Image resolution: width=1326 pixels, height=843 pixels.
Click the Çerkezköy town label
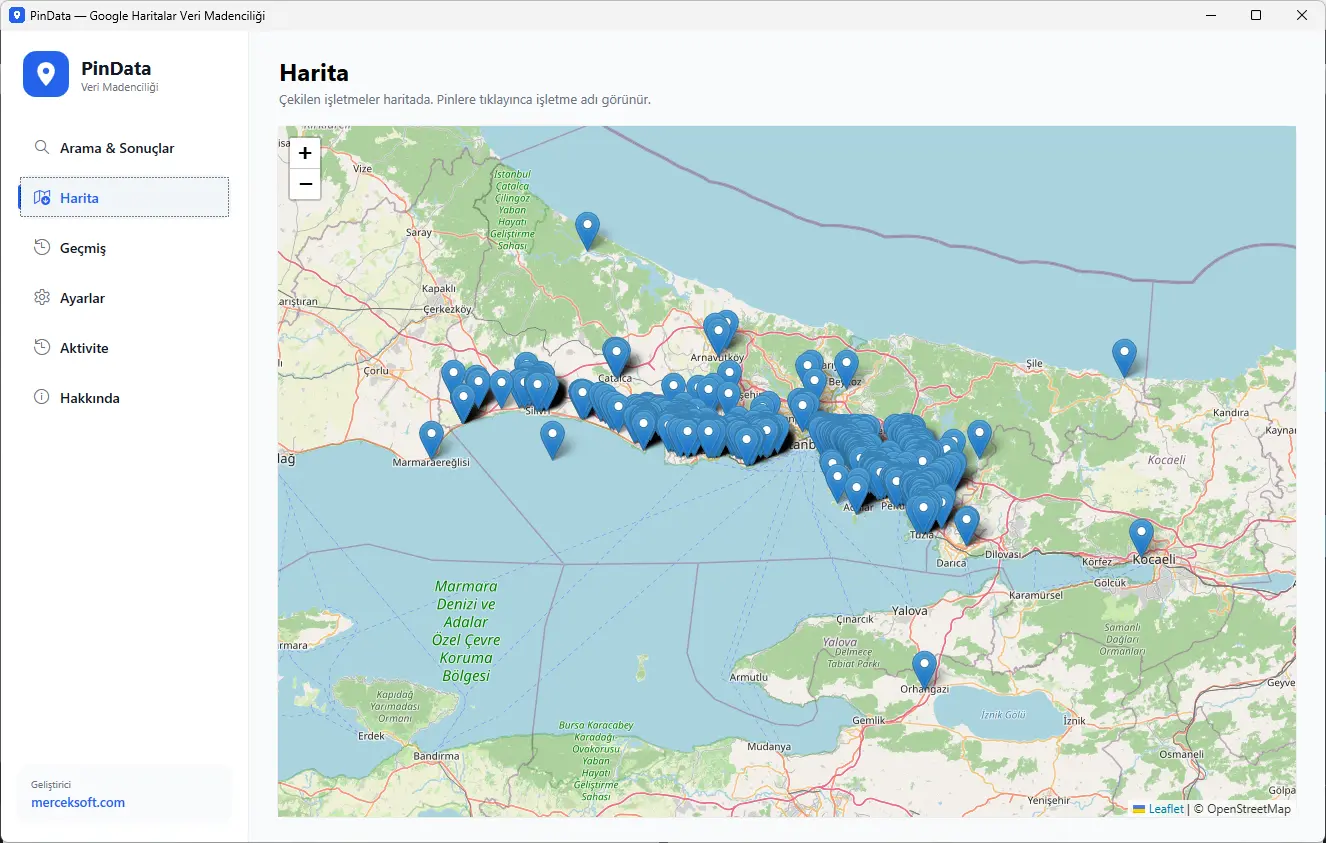click(447, 309)
